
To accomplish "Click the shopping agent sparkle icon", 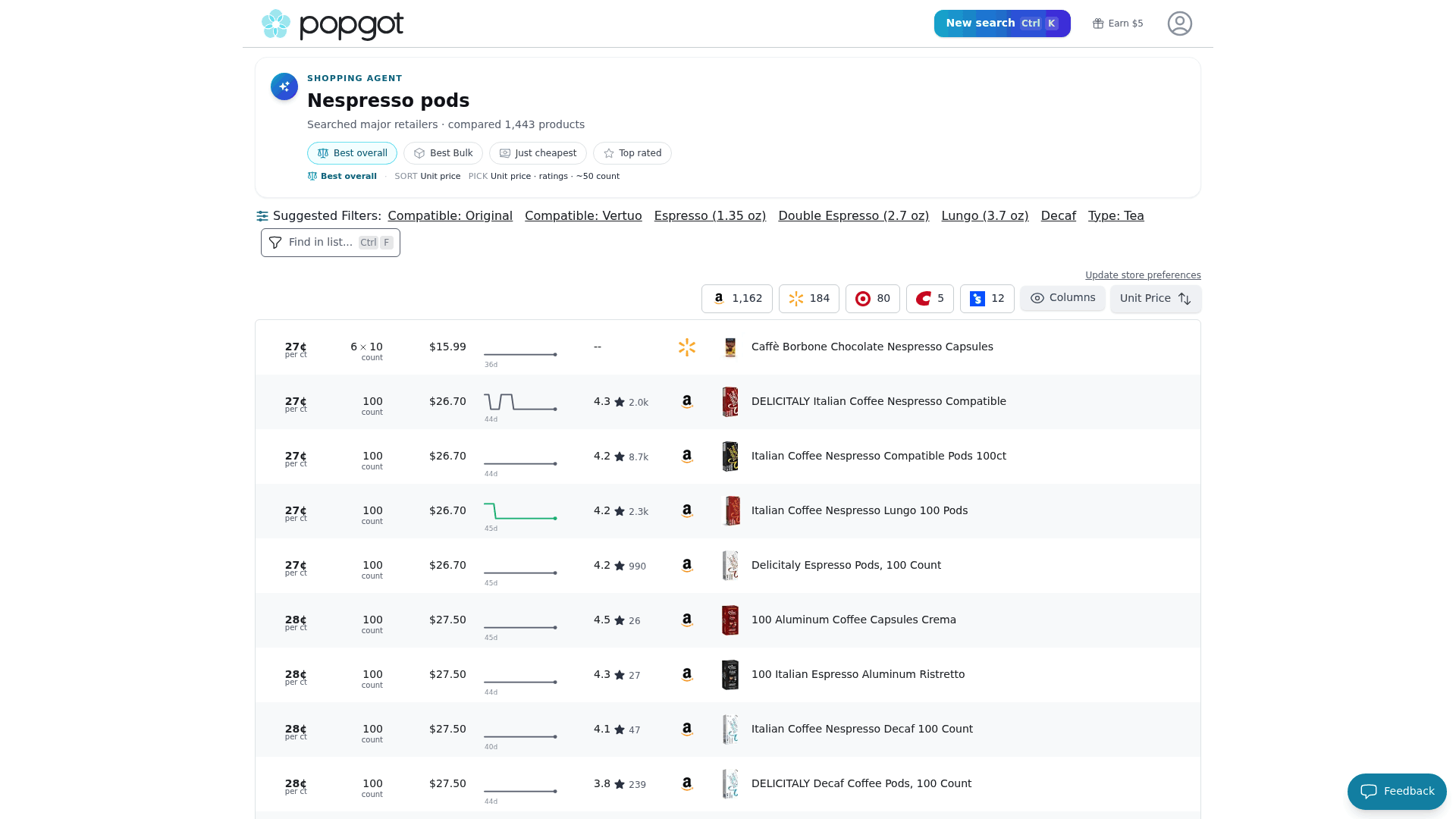I will point(284,86).
